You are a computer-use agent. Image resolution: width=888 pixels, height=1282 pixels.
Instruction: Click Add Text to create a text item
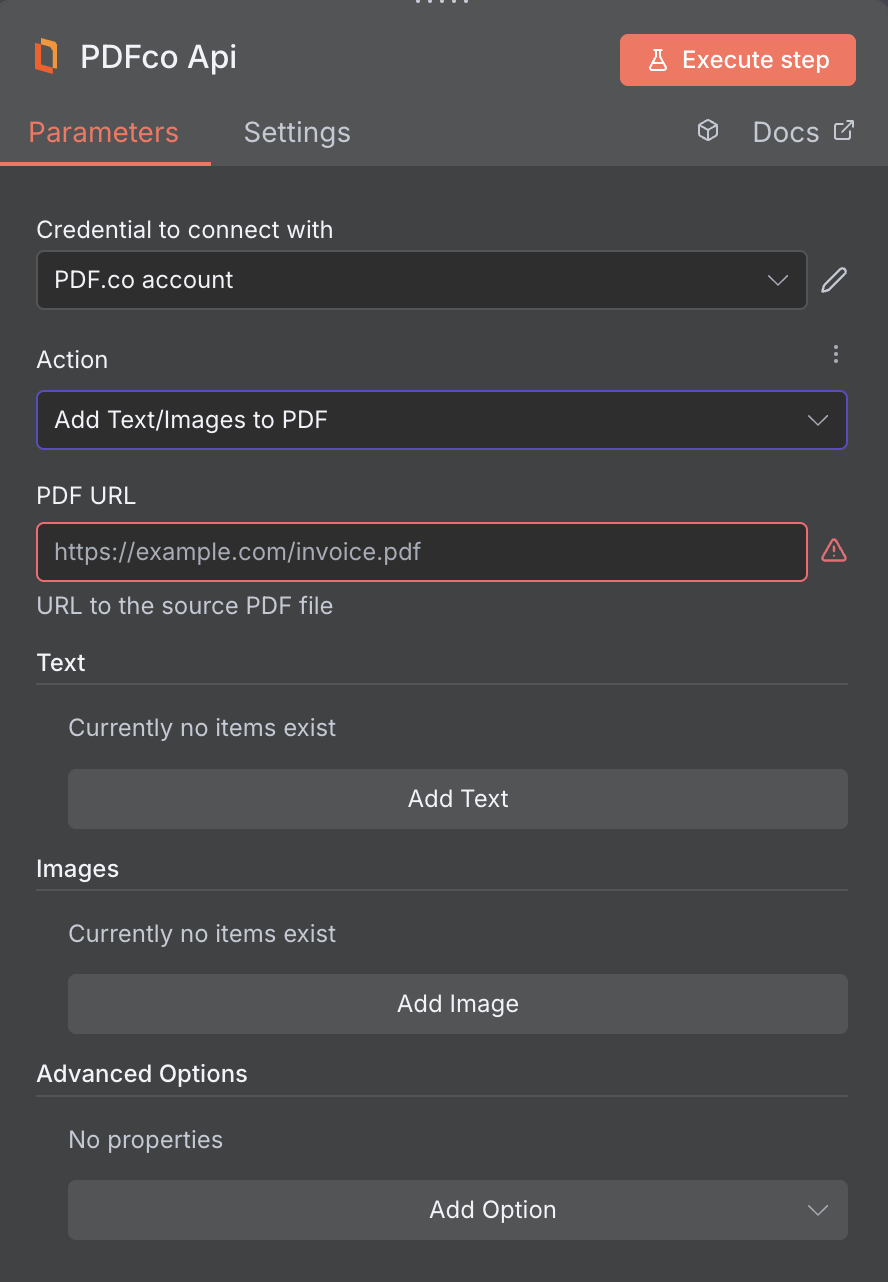tap(458, 799)
